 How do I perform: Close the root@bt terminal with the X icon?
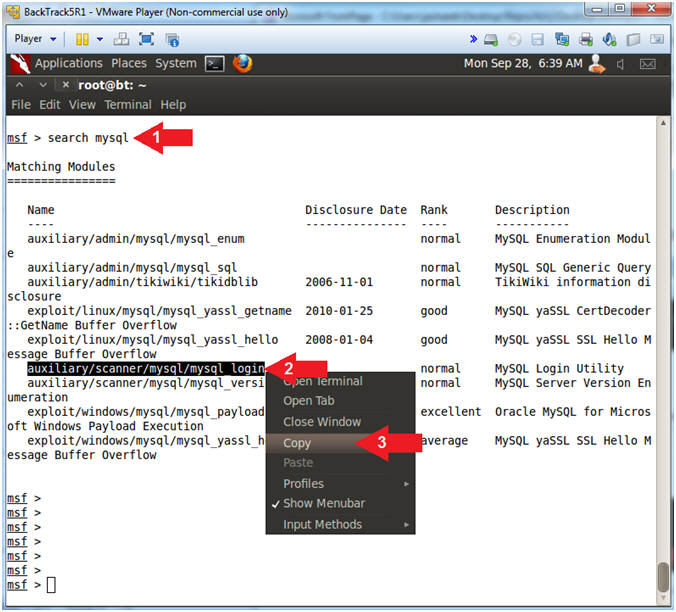point(66,84)
